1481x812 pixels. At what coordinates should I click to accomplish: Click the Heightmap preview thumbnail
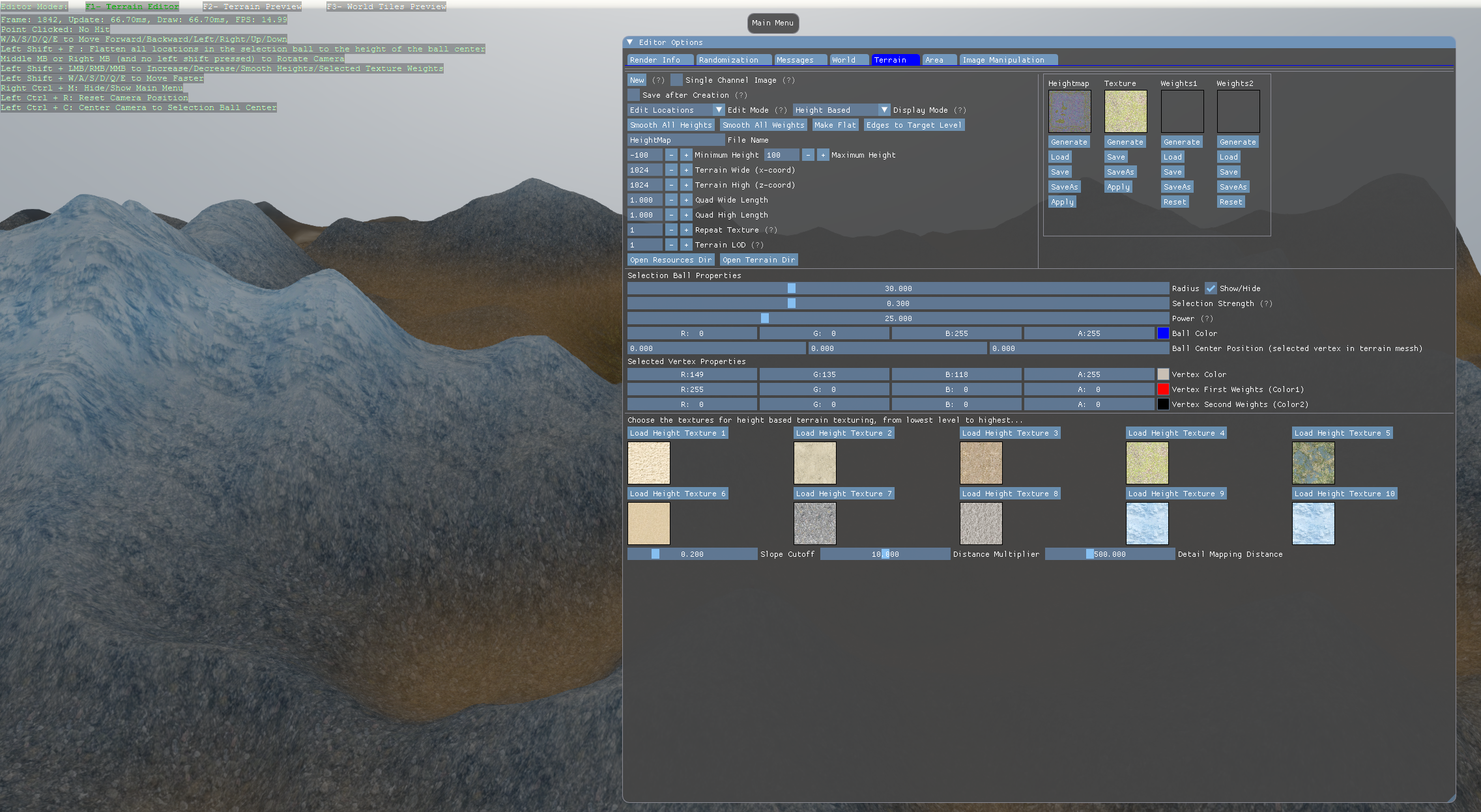(1069, 111)
